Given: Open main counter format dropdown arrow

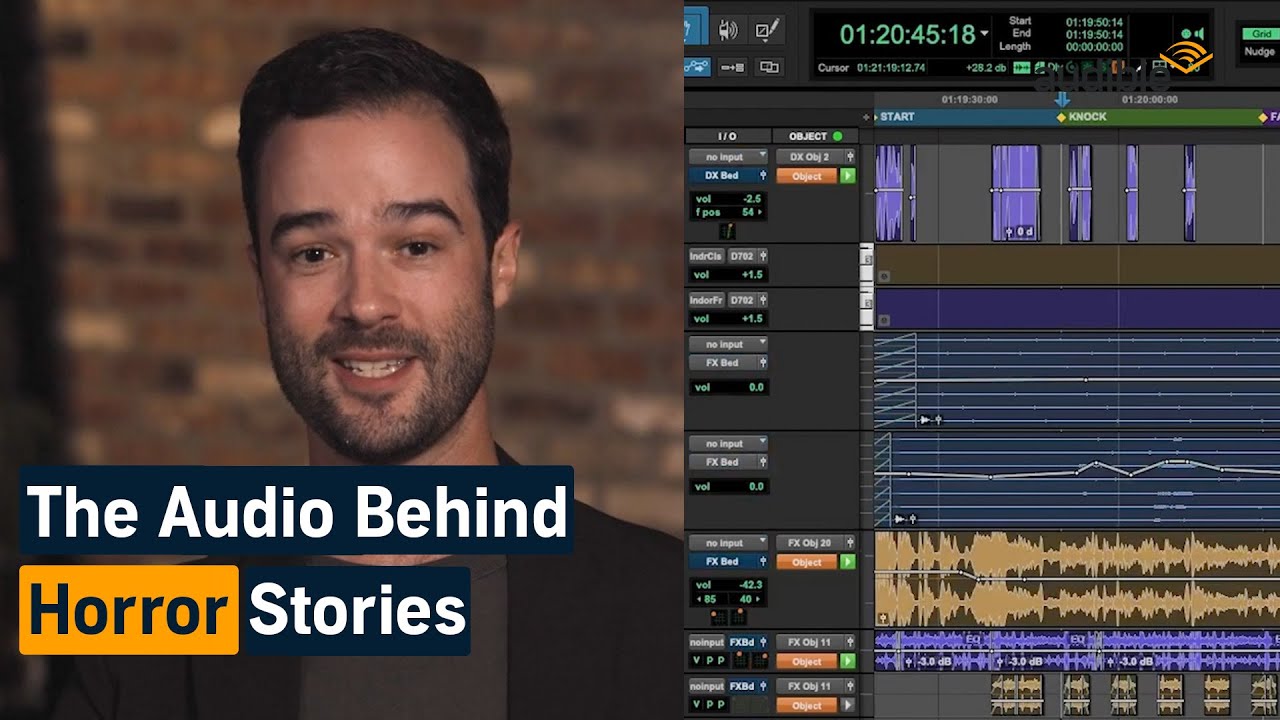Looking at the screenshot, I should pyautogui.click(x=984, y=34).
